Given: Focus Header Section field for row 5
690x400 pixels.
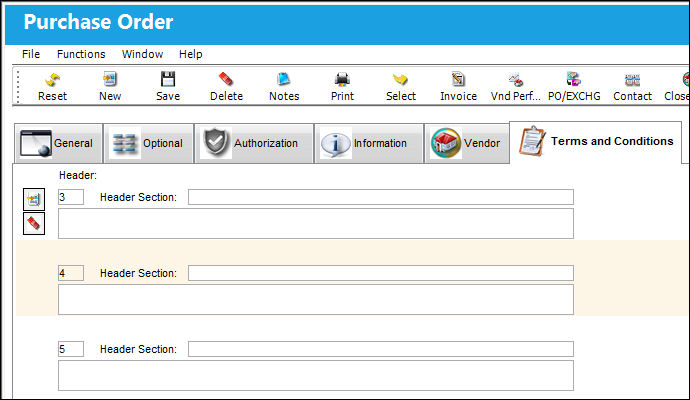Looking at the screenshot, I should tap(381, 349).
